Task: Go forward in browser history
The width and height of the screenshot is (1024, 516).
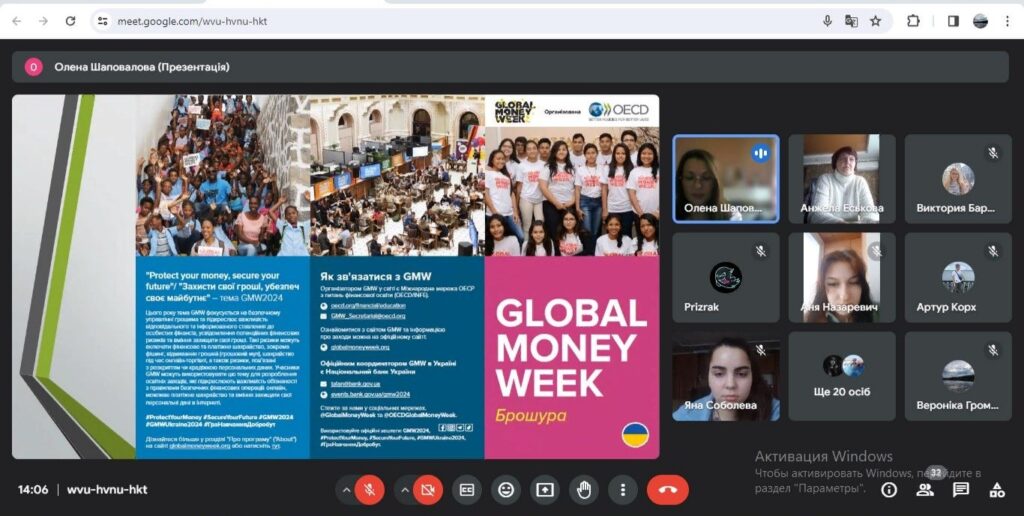Action: point(43,21)
